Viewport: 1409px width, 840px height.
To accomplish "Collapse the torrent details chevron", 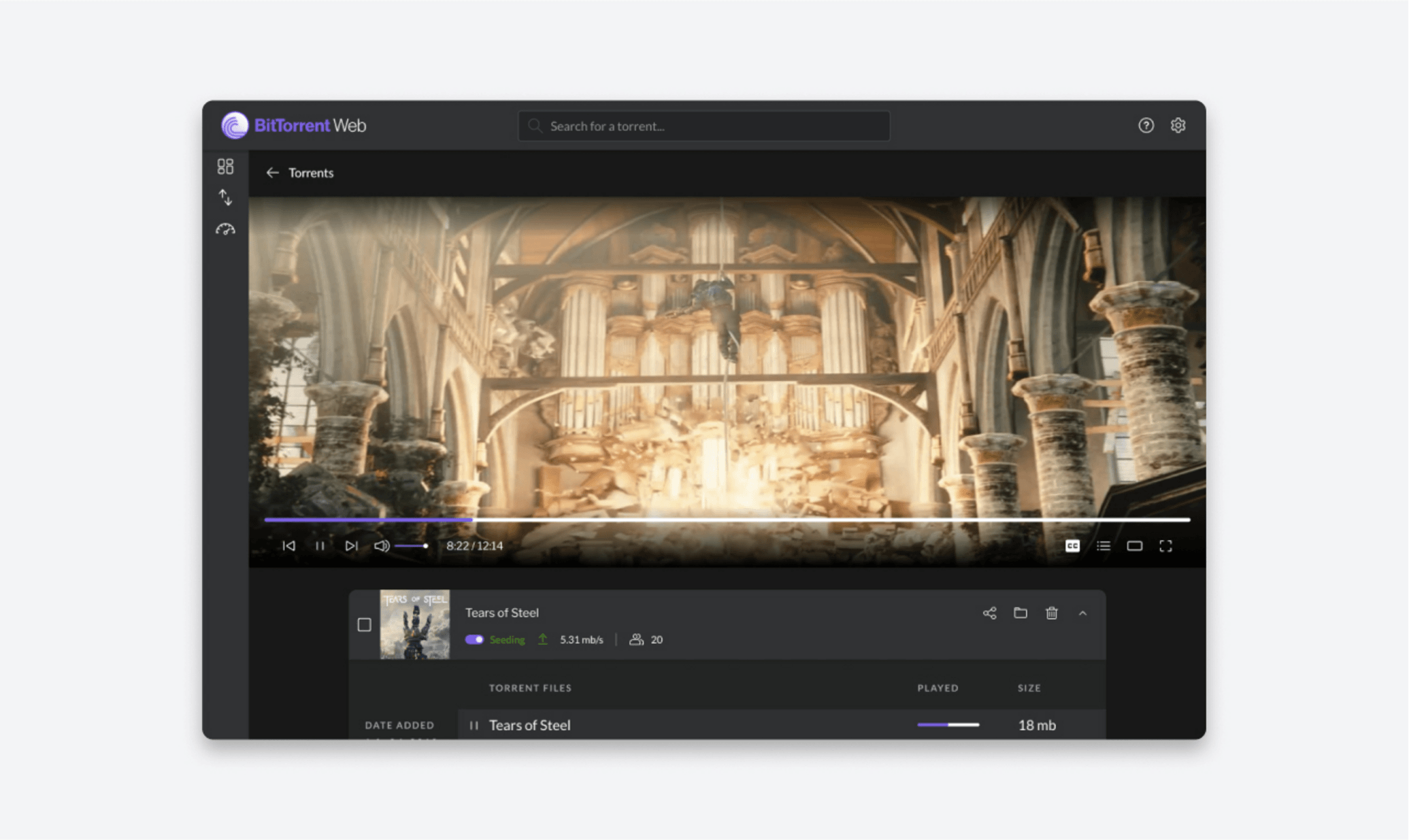I will [1082, 613].
